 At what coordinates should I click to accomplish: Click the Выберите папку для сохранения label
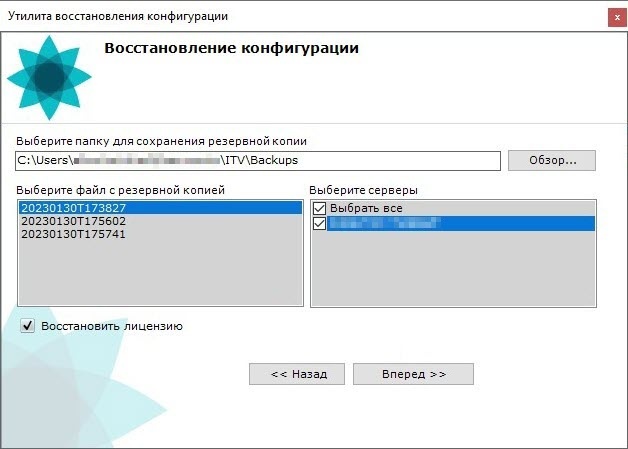pos(161,141)
